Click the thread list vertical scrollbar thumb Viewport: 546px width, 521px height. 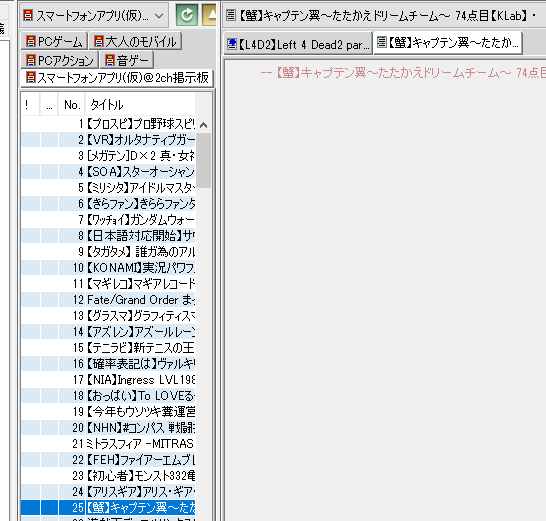204,160
